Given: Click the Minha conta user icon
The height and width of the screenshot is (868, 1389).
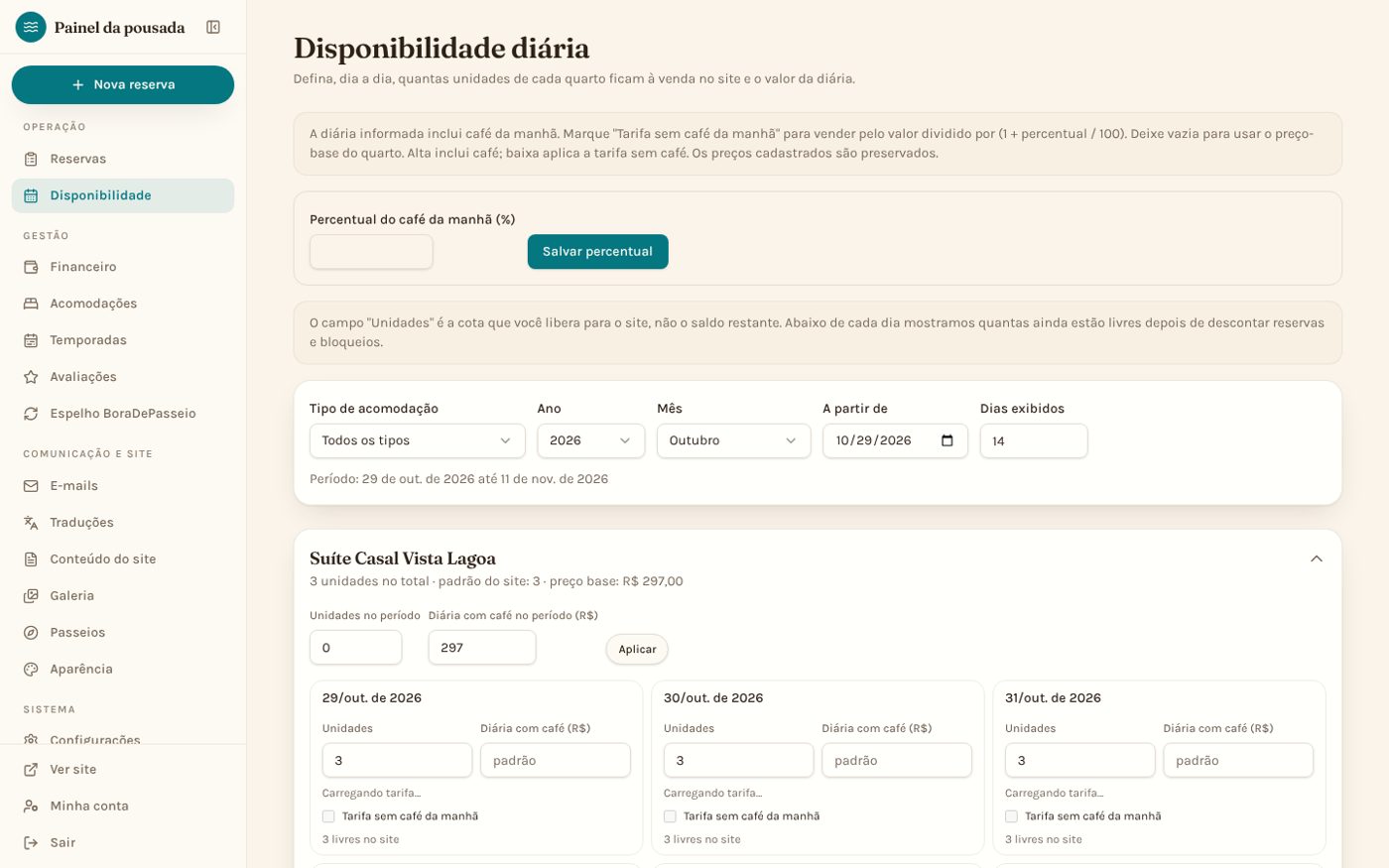Looking at the screenshot, I should 31,806.
